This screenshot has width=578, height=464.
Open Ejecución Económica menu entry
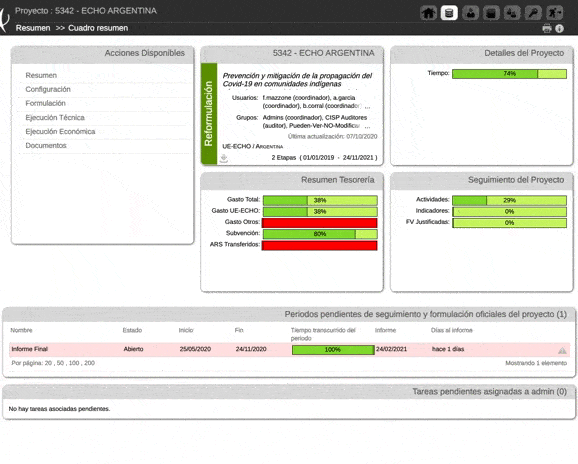pos(60,132)
